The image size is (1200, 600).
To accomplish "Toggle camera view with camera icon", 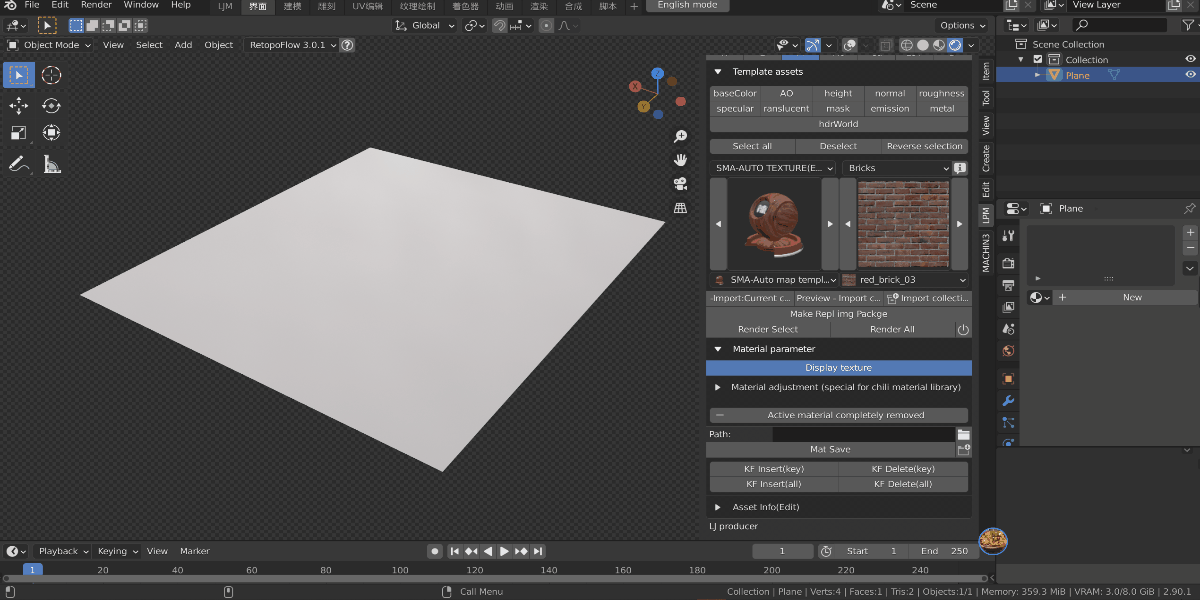I will point(681,184).
